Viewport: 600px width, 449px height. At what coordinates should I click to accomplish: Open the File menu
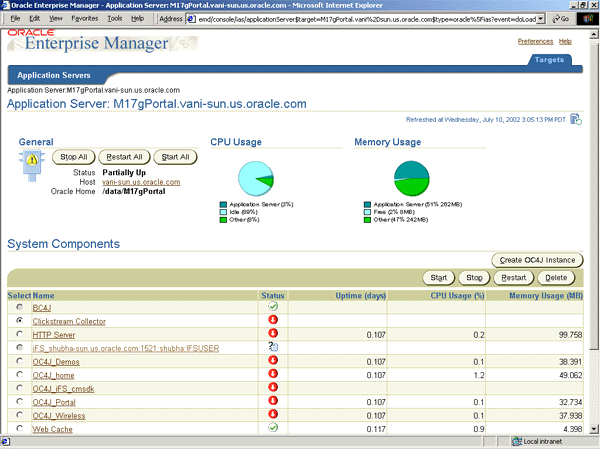click(x=15, y=18)
